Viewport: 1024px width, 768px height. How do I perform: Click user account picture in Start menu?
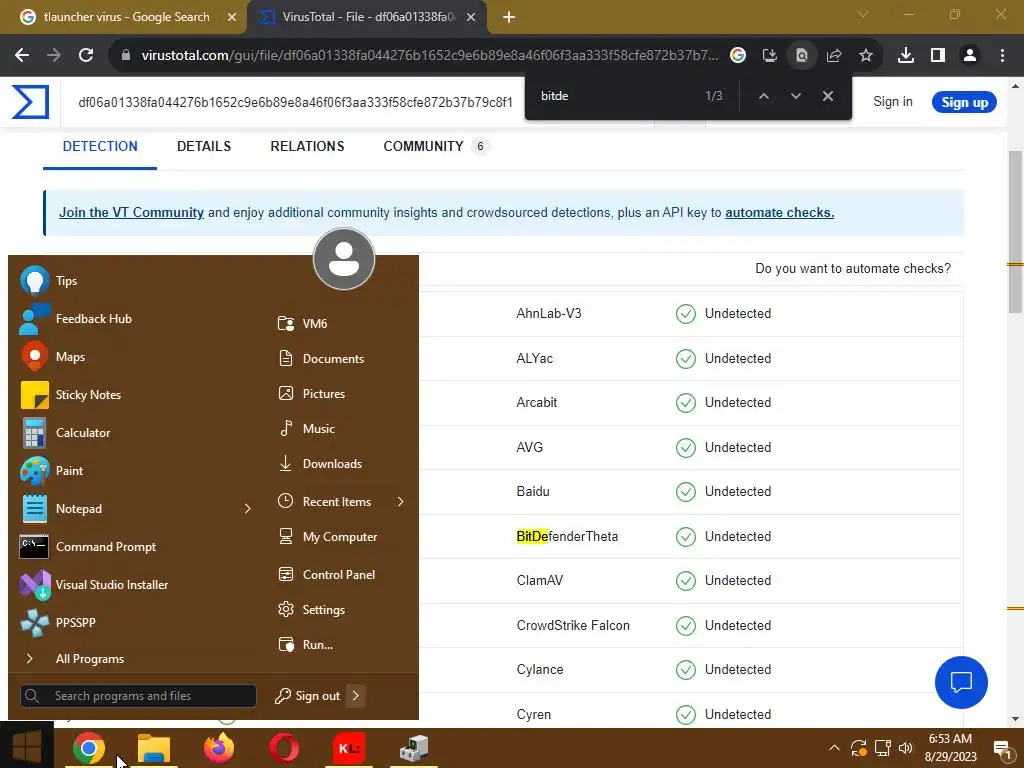tap(344, 259)
